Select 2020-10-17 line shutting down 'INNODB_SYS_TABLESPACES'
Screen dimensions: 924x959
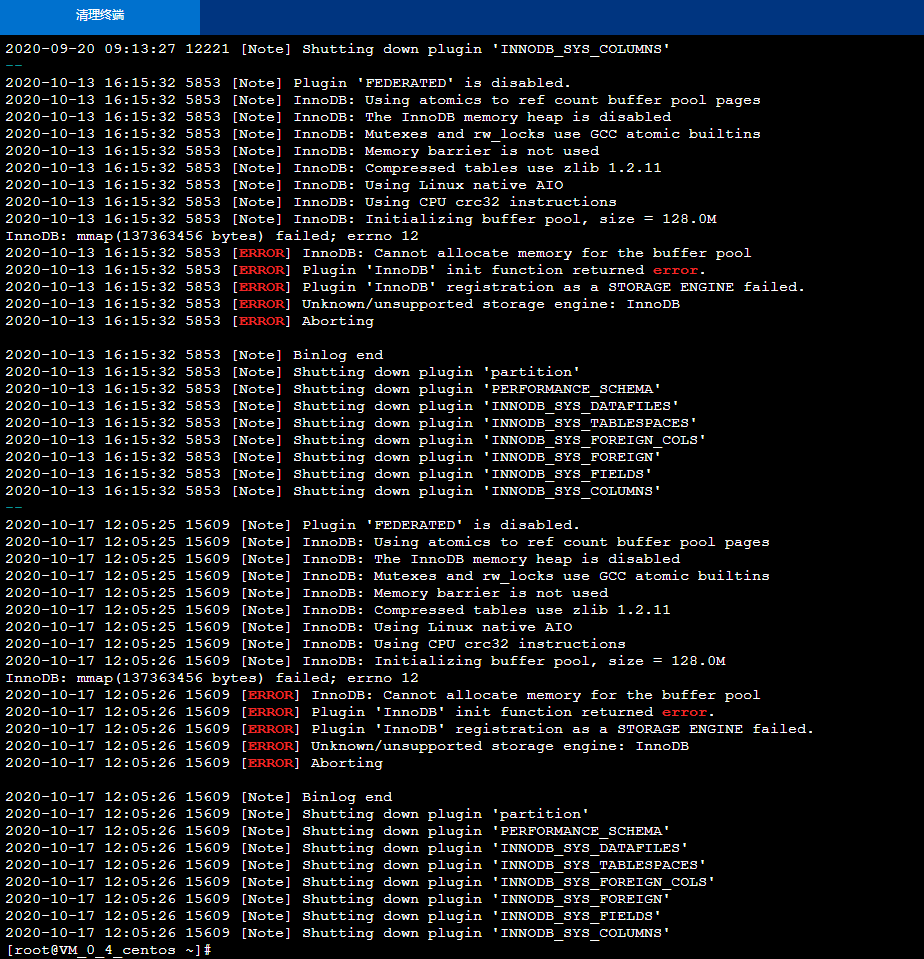pyautogui.click(x=355, y=865)
